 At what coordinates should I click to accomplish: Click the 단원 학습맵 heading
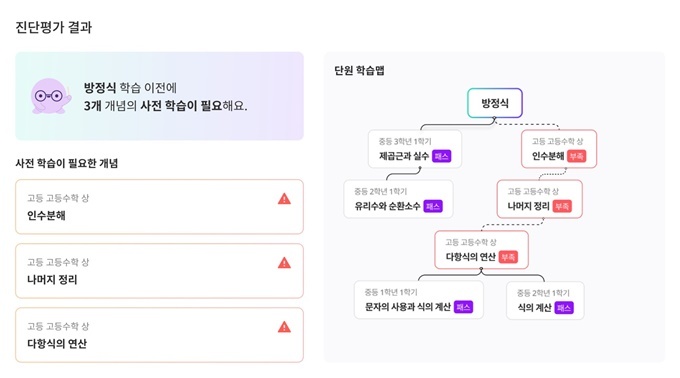(360, 71)
